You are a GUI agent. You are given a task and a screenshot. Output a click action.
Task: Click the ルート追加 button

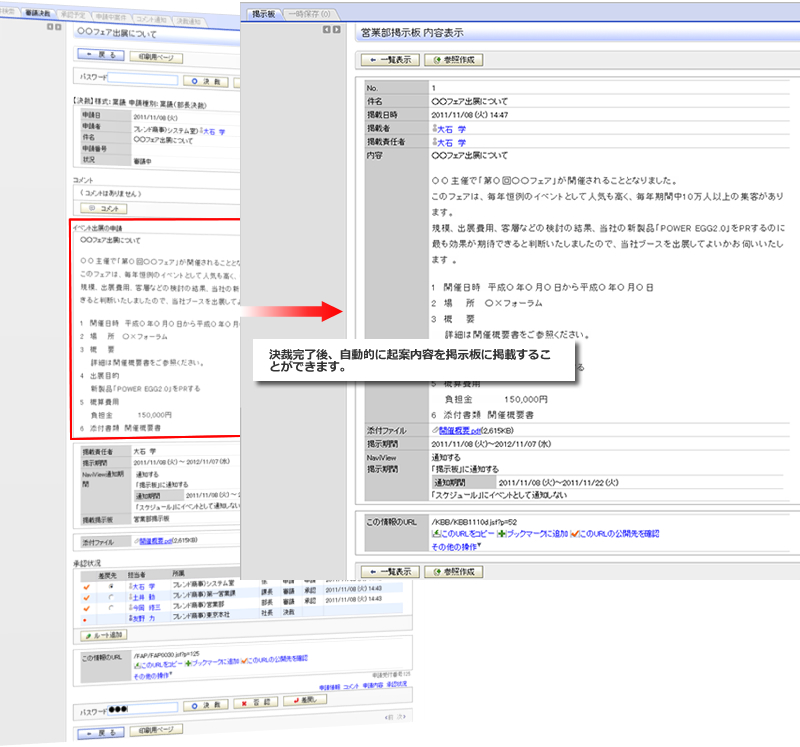coord(104,635)
